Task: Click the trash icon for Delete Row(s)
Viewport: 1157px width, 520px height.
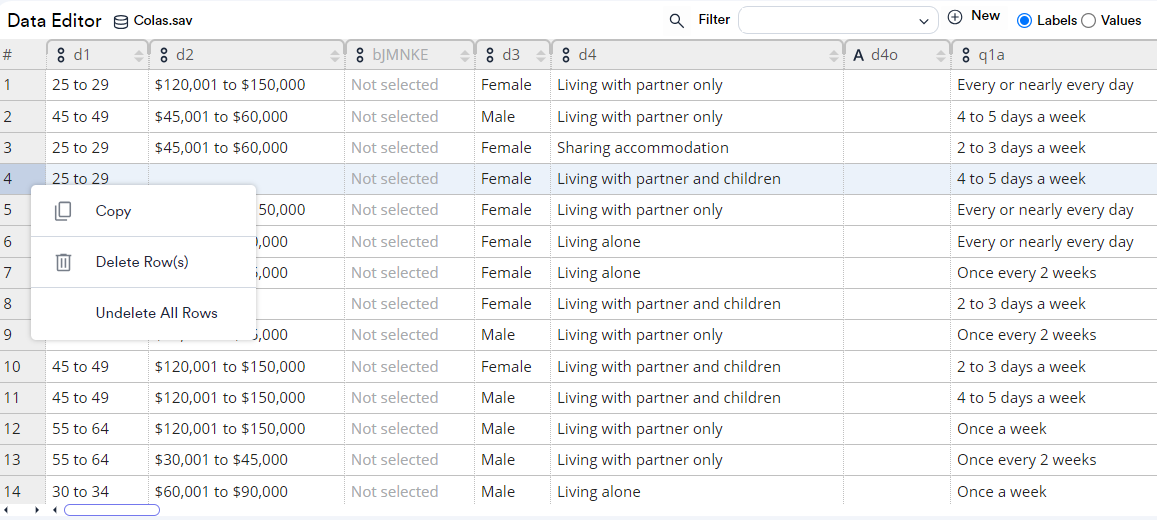Action: (x=63, y=262)
